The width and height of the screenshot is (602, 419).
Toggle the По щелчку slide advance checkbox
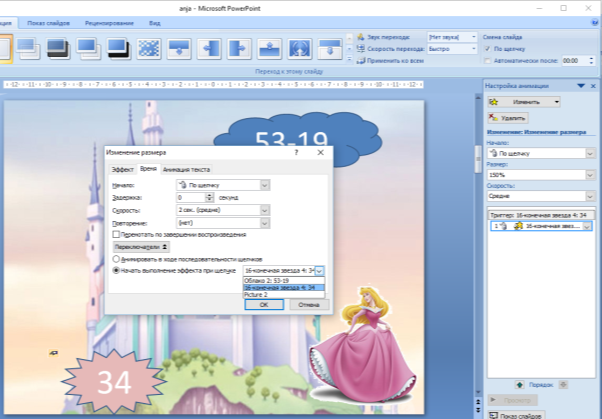pyautogui.click(x=488, y=49)
